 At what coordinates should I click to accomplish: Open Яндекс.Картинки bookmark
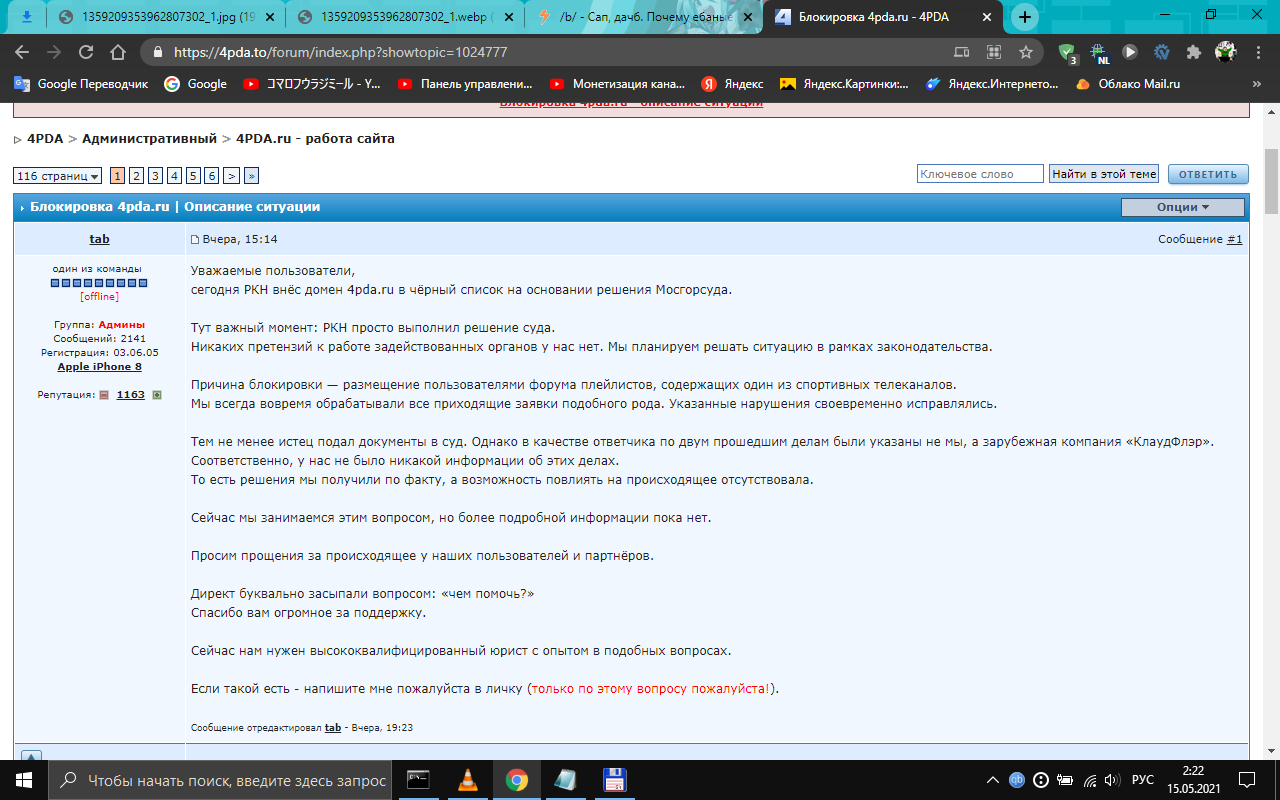click(x=844, y=84)
